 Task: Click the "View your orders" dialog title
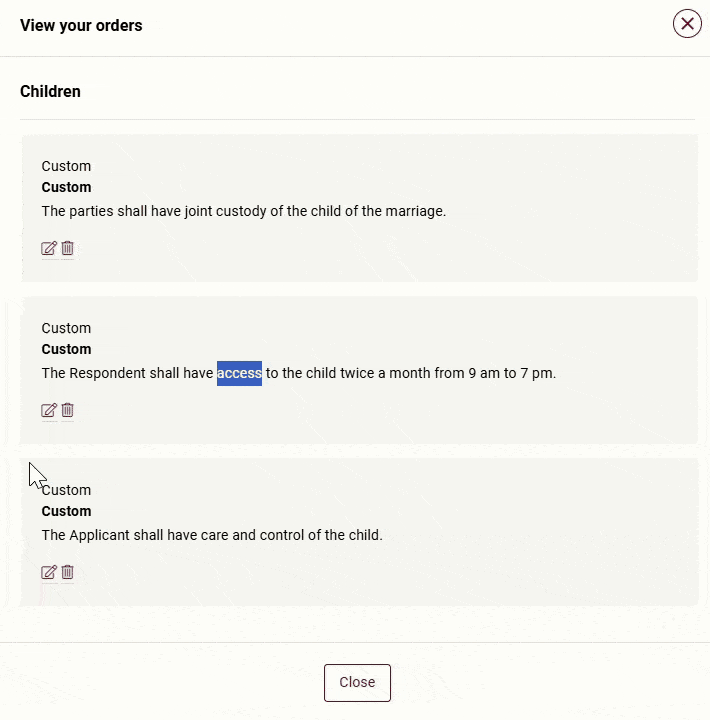coord(81,25)
